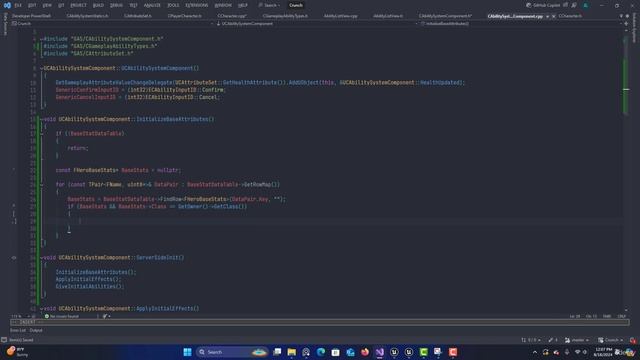Switch to the Developer PowerShell tab
This screenshot has height=360, width=640.
(31, 16)
